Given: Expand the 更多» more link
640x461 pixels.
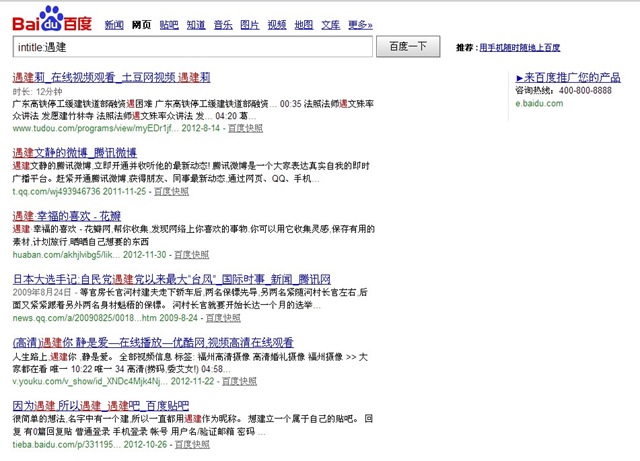Looking at the screenshot, I should pyautogui.click(x=360, y=25).
